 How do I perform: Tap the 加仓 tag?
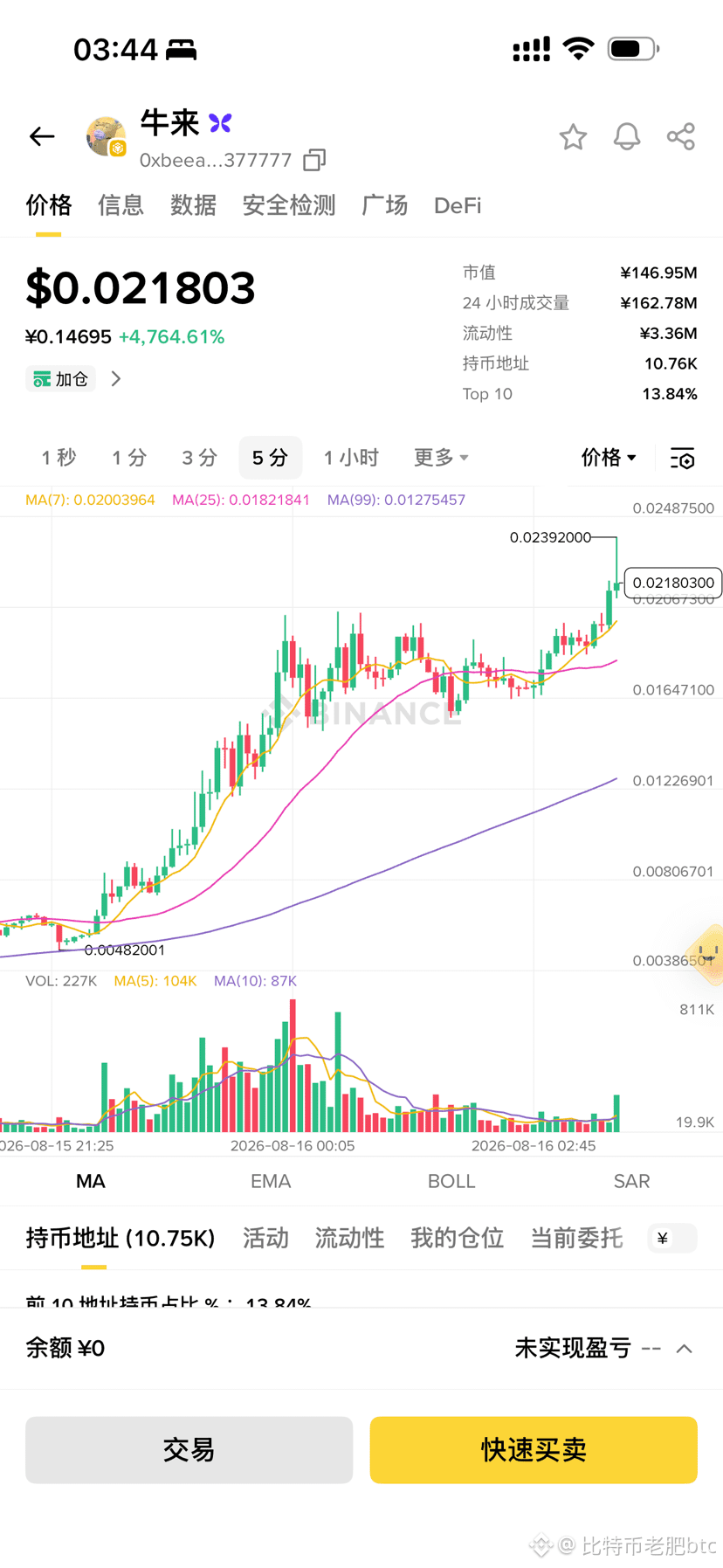[60, 379]
